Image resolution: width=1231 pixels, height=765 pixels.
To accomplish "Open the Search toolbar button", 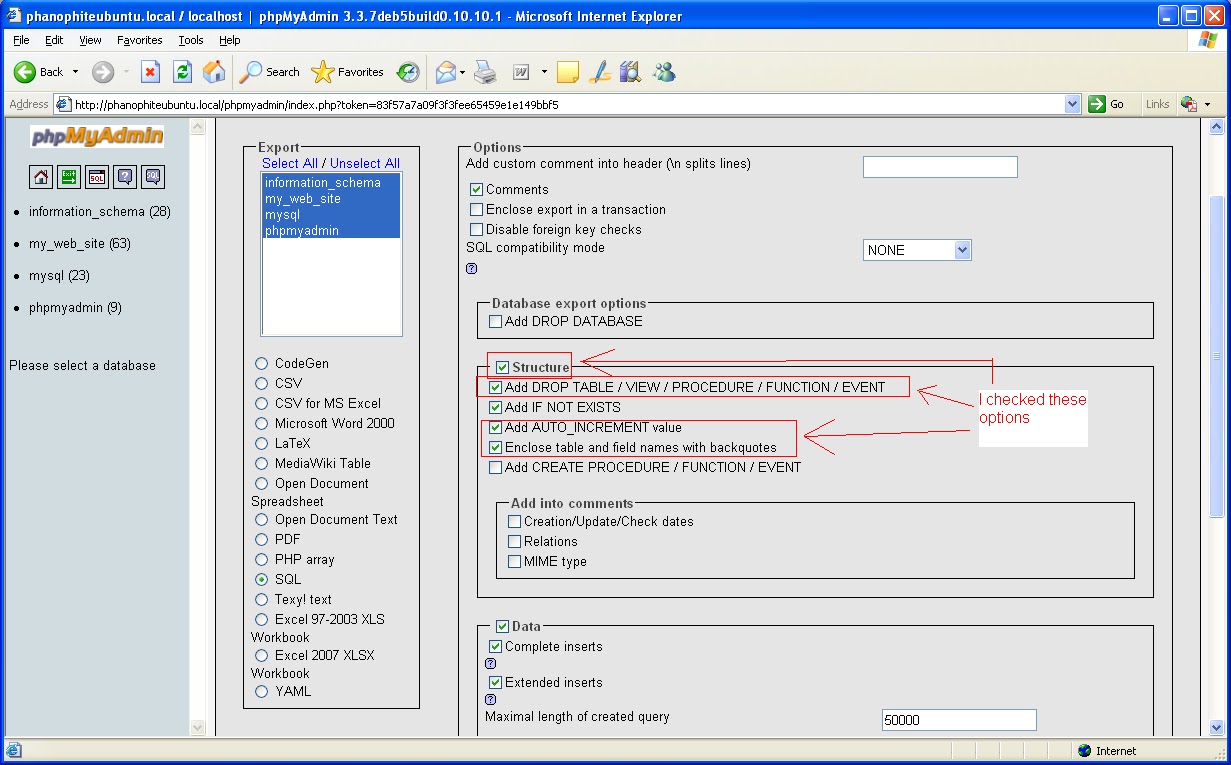I will tap(270, 72).
